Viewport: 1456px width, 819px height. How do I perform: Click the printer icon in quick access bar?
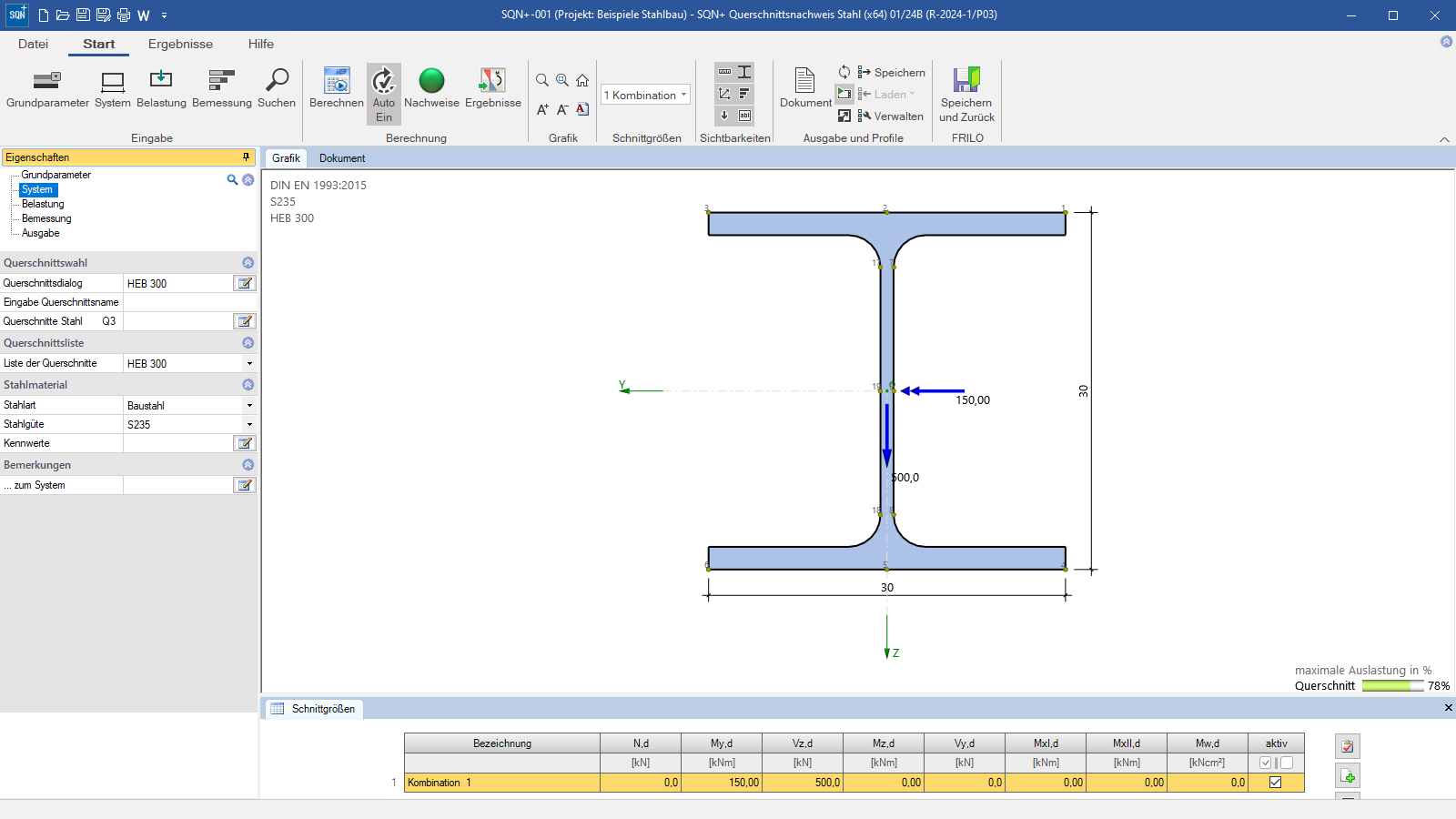click(124, 15)
